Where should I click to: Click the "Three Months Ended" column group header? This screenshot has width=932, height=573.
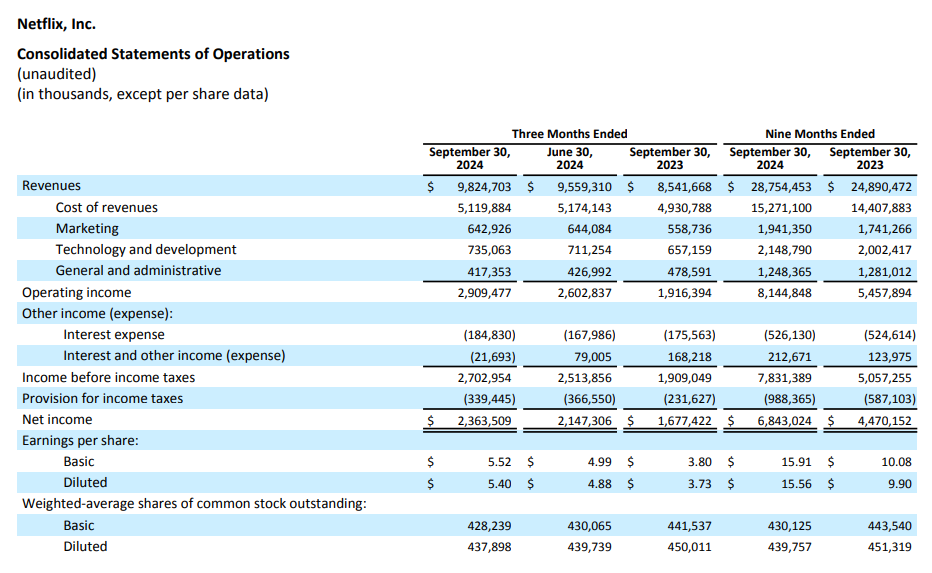tap(569, 134)
